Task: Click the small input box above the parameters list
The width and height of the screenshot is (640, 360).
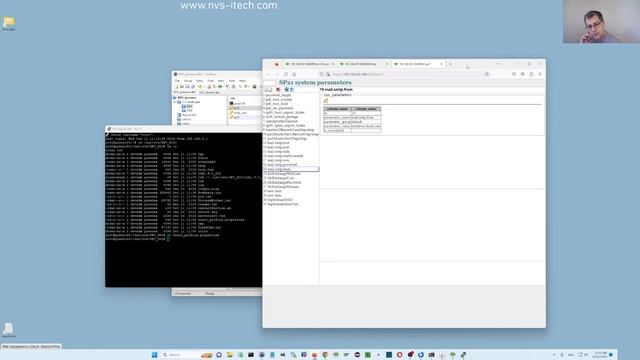Action: [x=269, y=83]
